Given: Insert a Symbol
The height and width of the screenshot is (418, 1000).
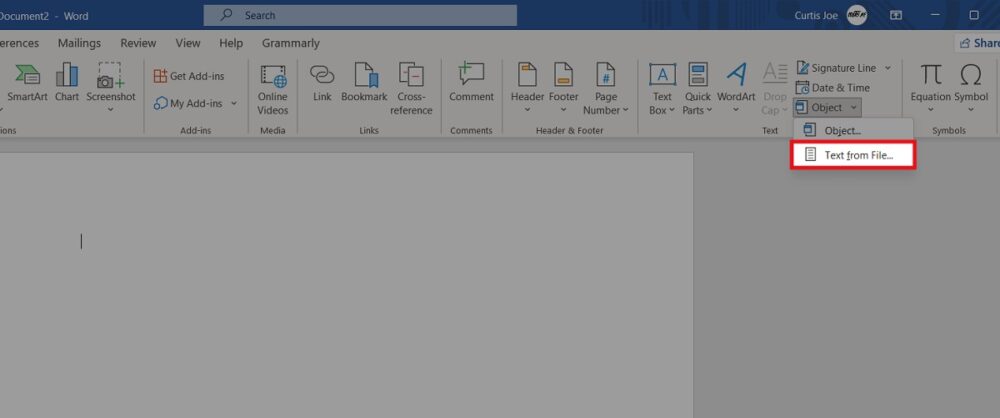Looking at the screenshot, I should tap(971, 87).
